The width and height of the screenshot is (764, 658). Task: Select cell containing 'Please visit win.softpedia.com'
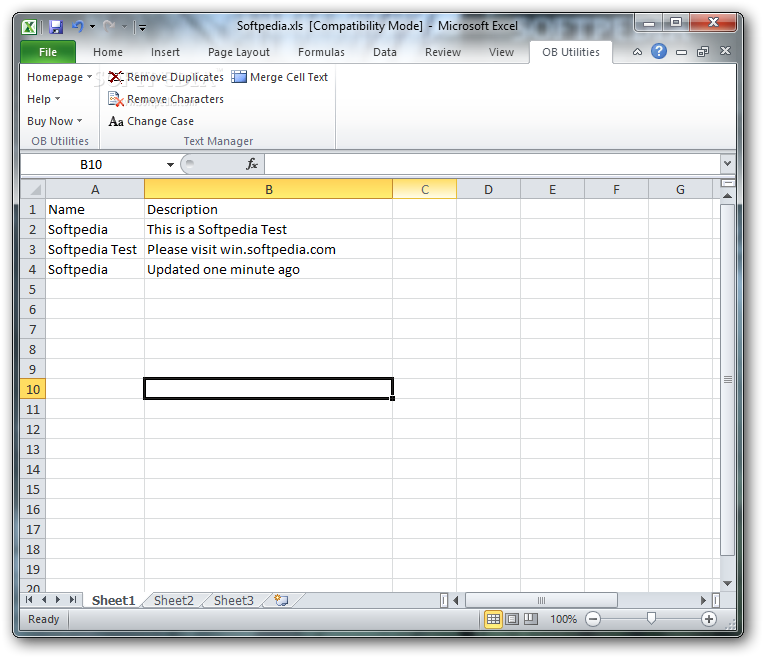click(x=268, y=250)
